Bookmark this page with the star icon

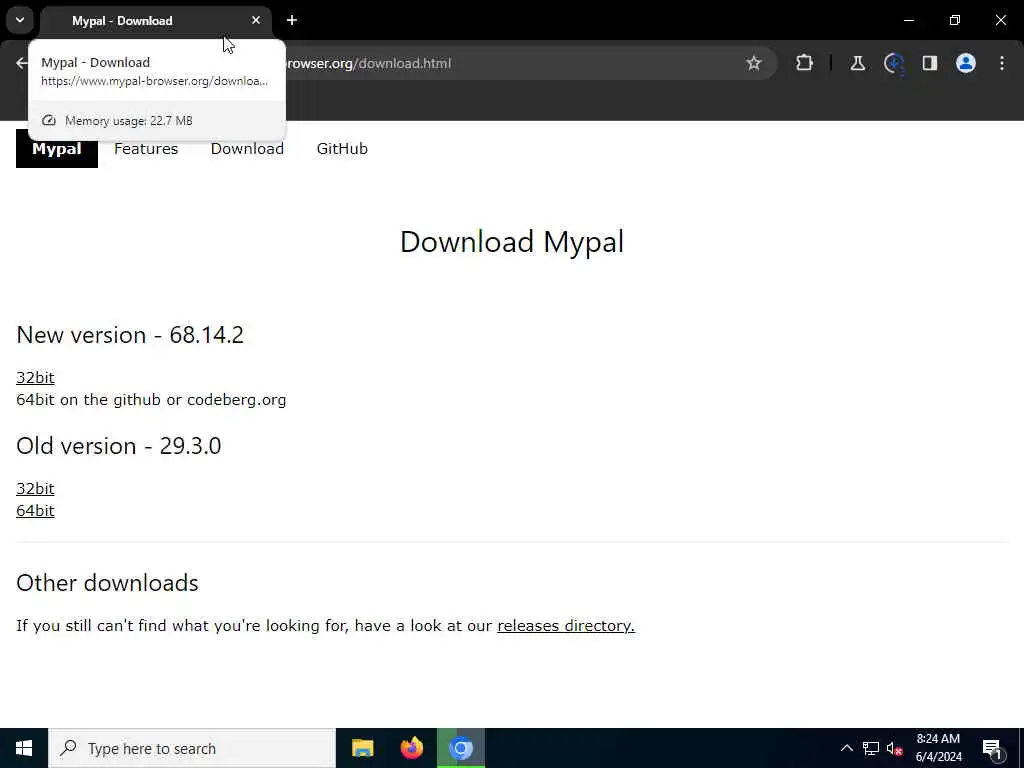(754, 63)
